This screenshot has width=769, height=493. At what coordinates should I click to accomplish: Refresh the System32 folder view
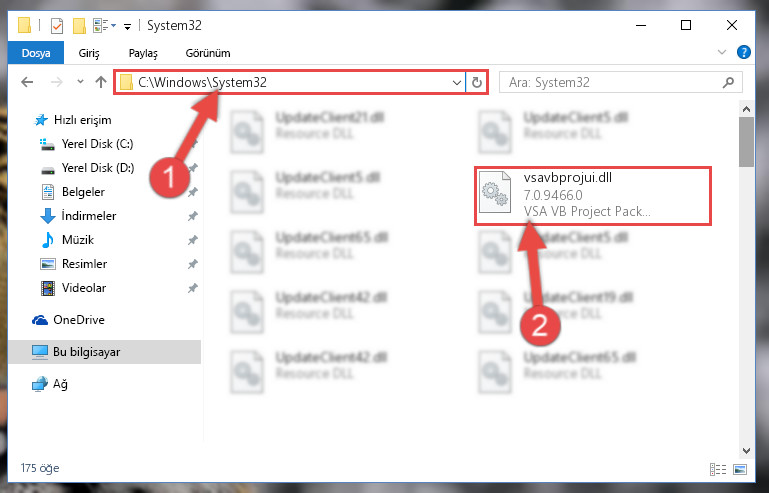477,82
